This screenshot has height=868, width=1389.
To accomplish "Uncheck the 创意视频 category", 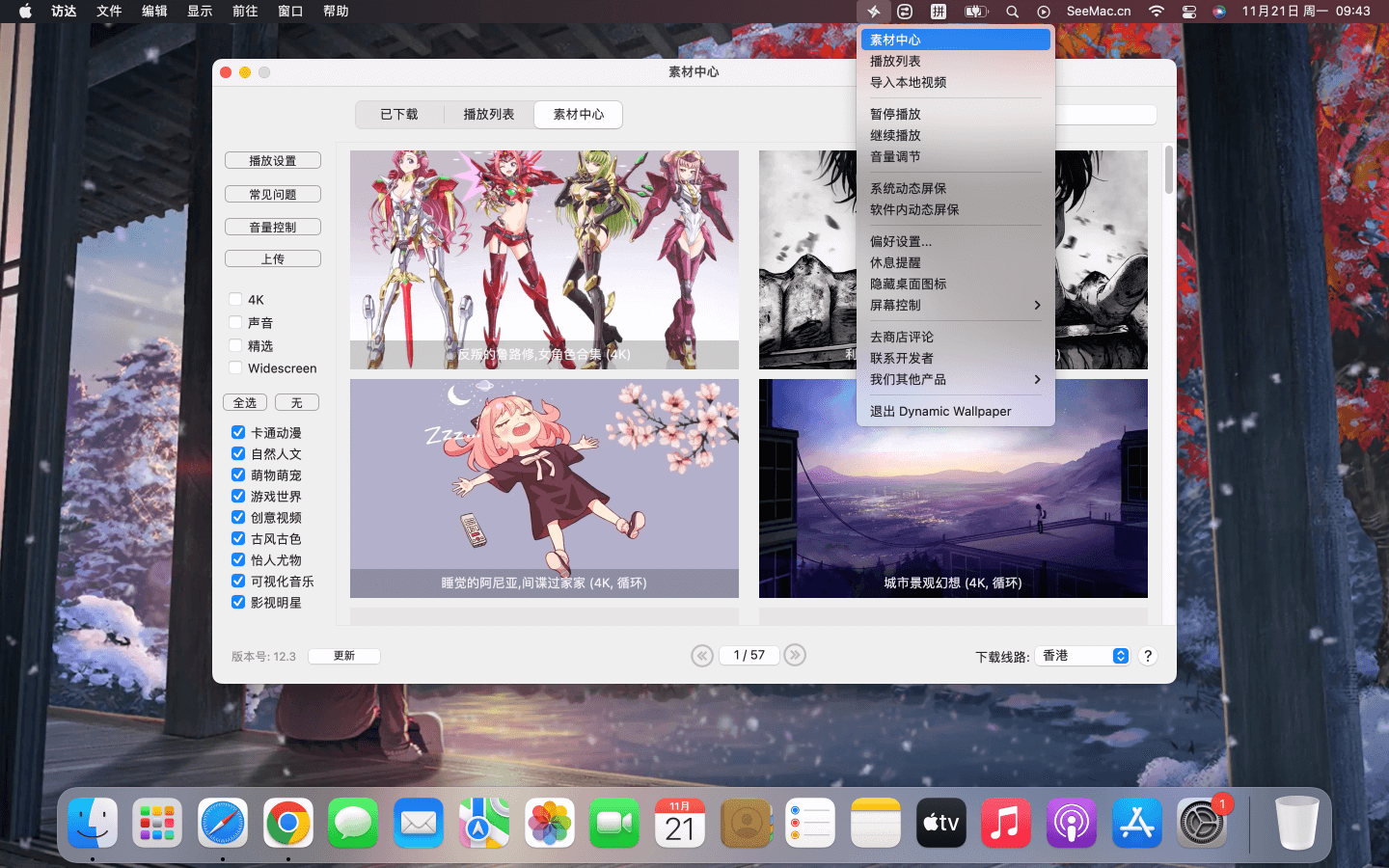I will (x=238, y=517).
